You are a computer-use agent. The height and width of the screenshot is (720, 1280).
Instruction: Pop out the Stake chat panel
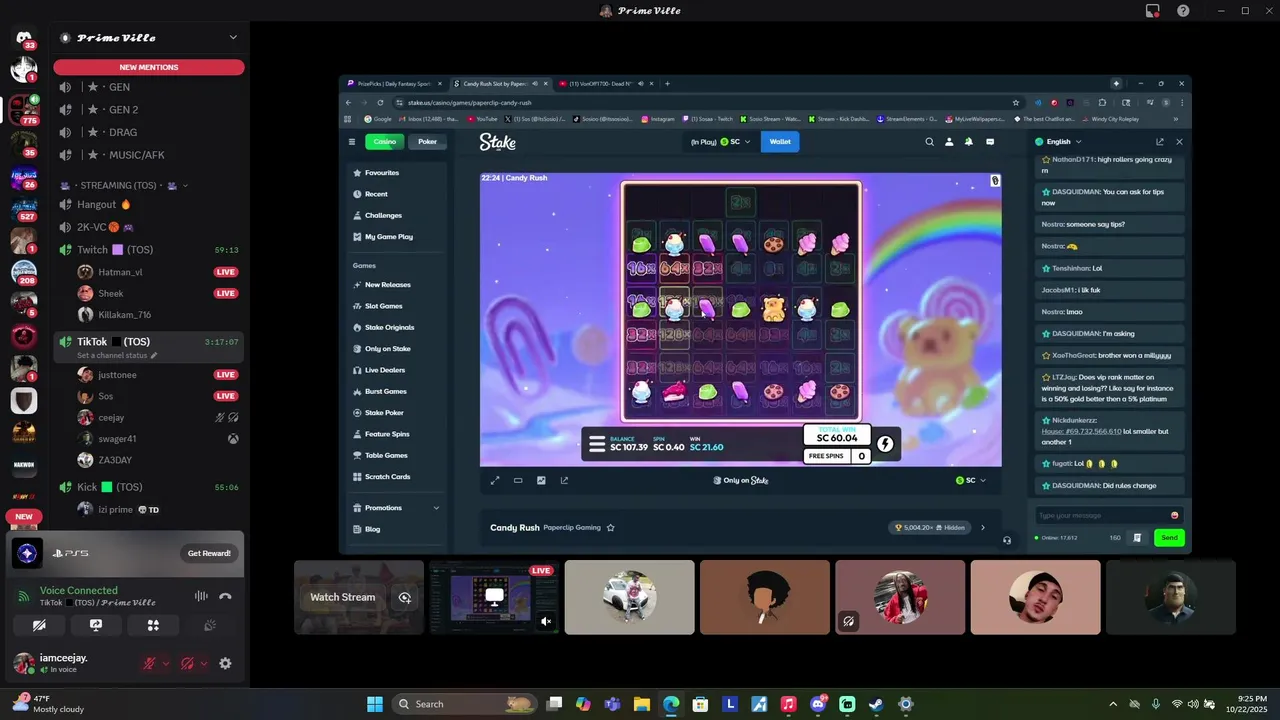tap(1160, 142)
